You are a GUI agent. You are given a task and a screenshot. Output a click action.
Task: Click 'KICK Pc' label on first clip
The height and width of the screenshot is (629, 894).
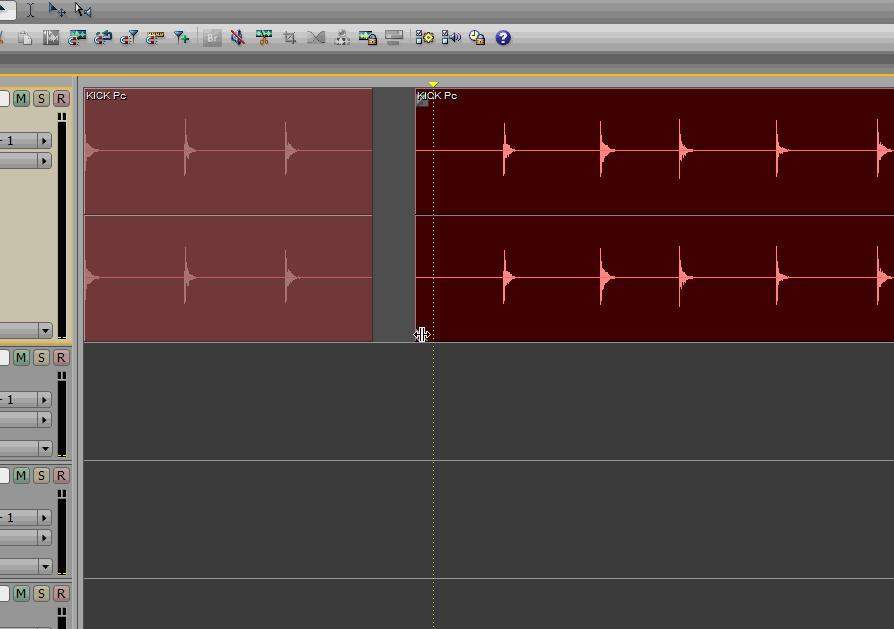[x=106, y=96]
